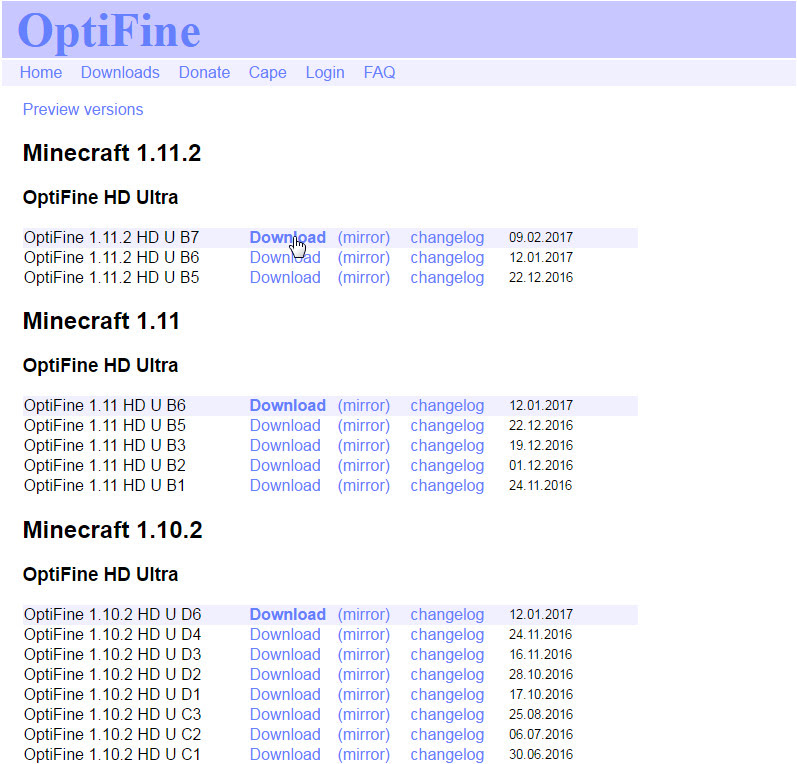
Task: Download OptiFine 1.11 HD U B5
Action: tap(285, 425)
